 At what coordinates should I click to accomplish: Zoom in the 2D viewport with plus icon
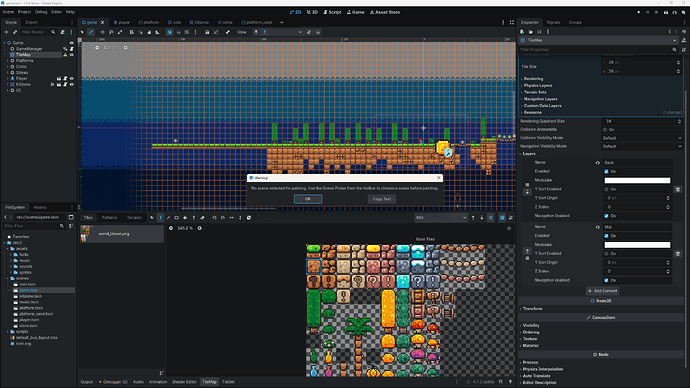(x=125, y=48)
